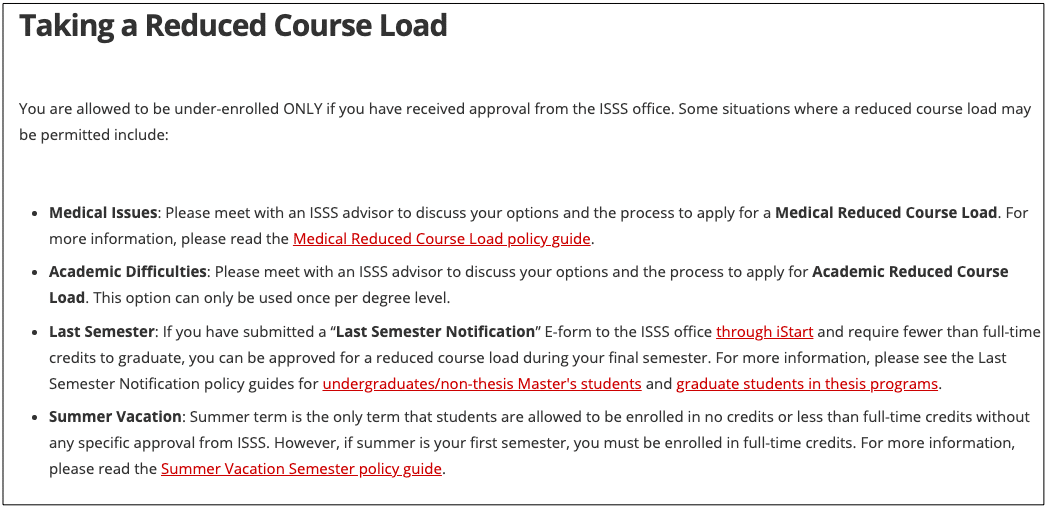Click the bold 'Medical Issues' label
Image resolution: width=1046 pixels, height=508 pixels.
103,213
